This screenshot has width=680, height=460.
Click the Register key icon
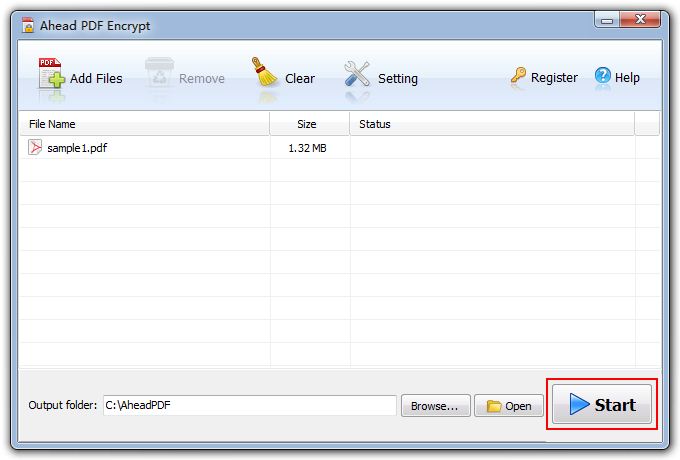518,75
